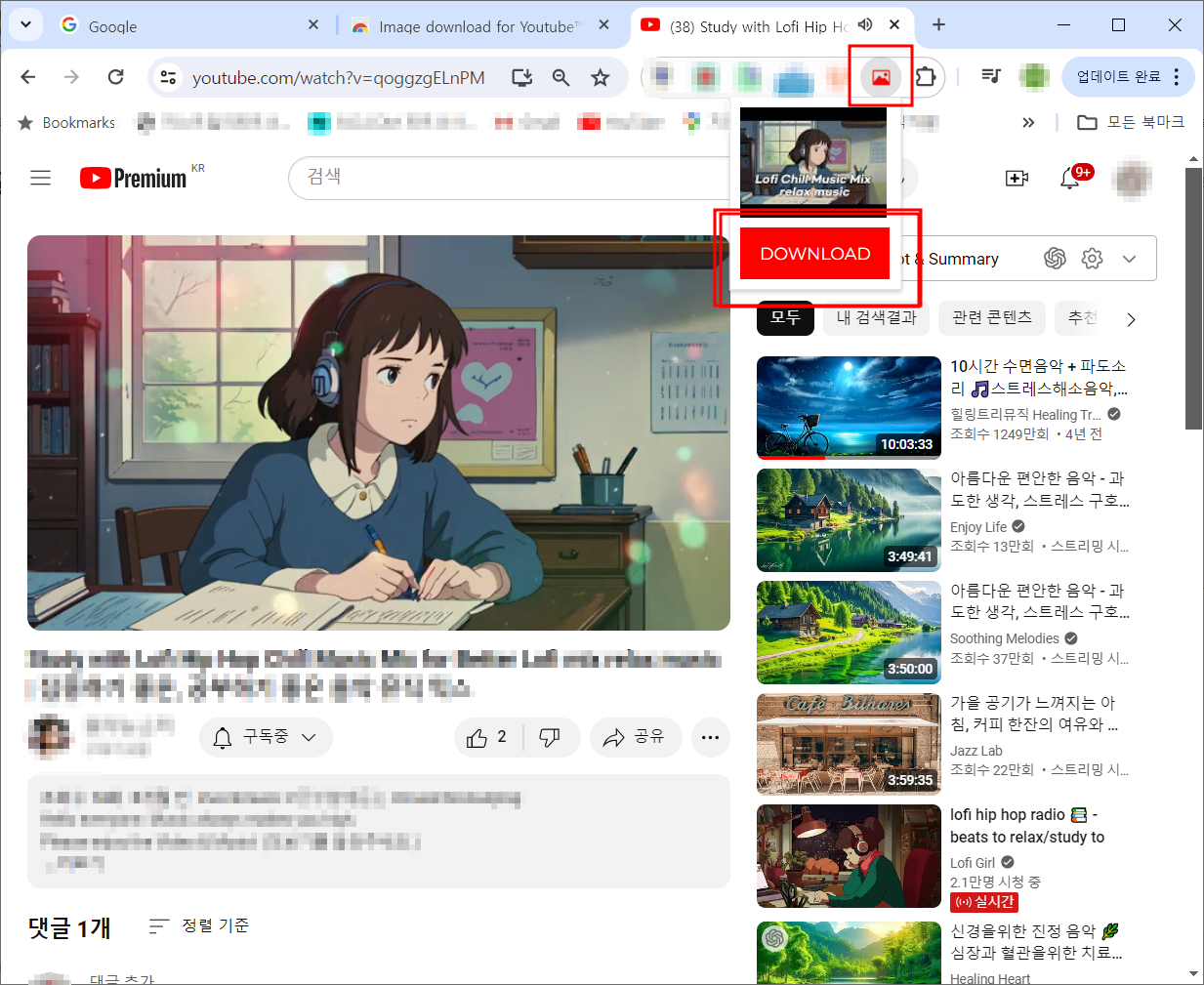The width and height of the screenshot is (1204, 985).
Task: Click the red DOWNLOAD button
Action: (814, 253)
